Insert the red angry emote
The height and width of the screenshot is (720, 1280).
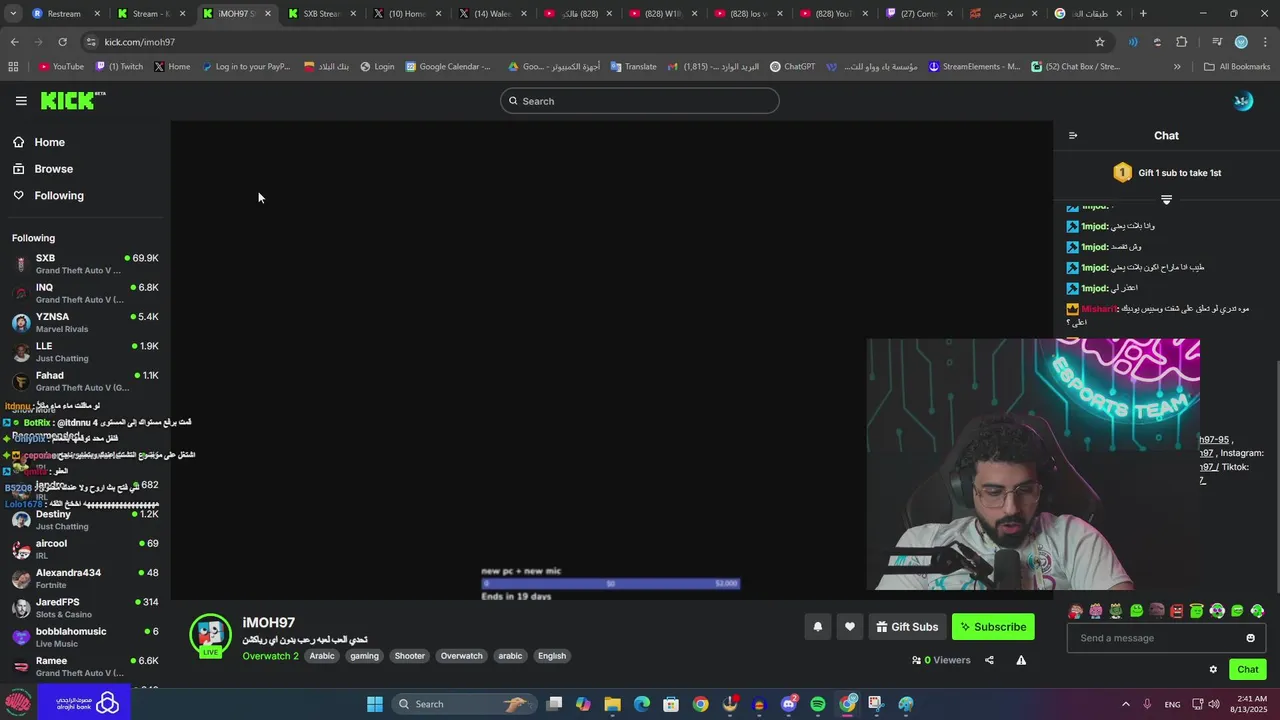1177,611
